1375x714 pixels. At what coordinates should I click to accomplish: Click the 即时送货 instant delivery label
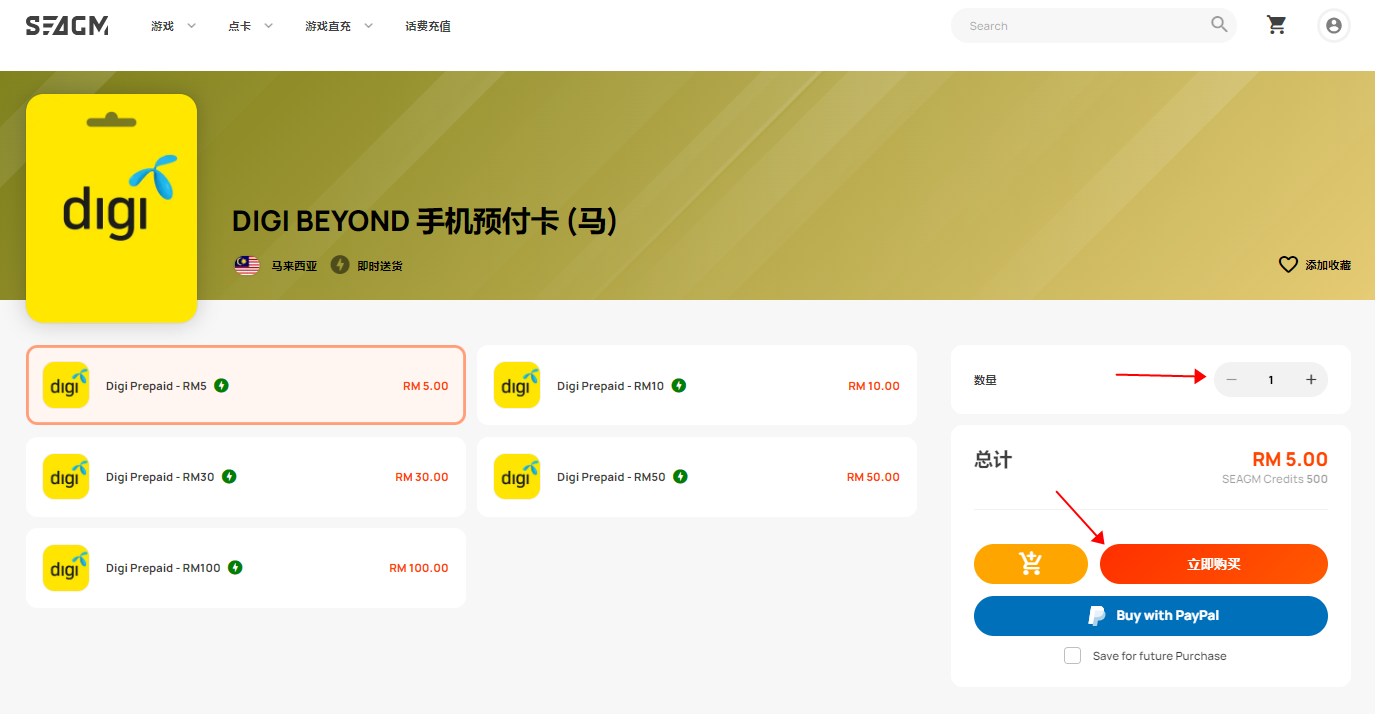[380, 266]
